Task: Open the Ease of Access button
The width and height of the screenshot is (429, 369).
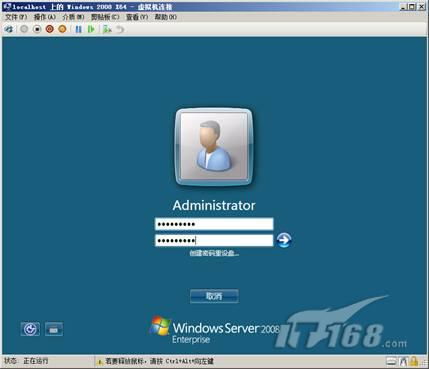Action: (x=30, y=329)
